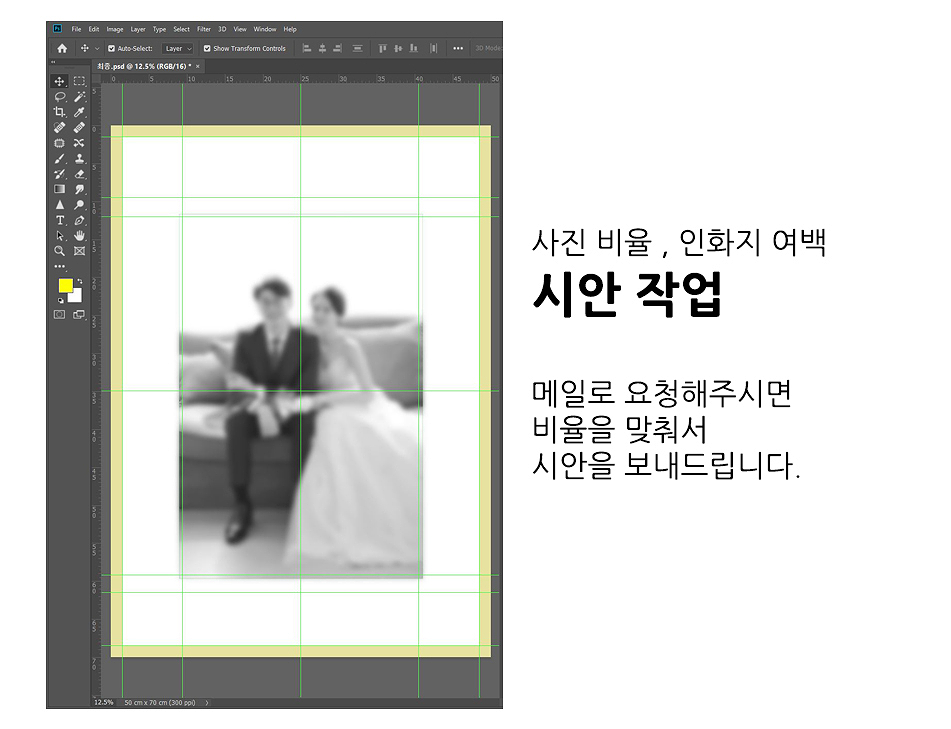The image size is (951, 729).
Task: Open the Select menu
Action: 181,29
